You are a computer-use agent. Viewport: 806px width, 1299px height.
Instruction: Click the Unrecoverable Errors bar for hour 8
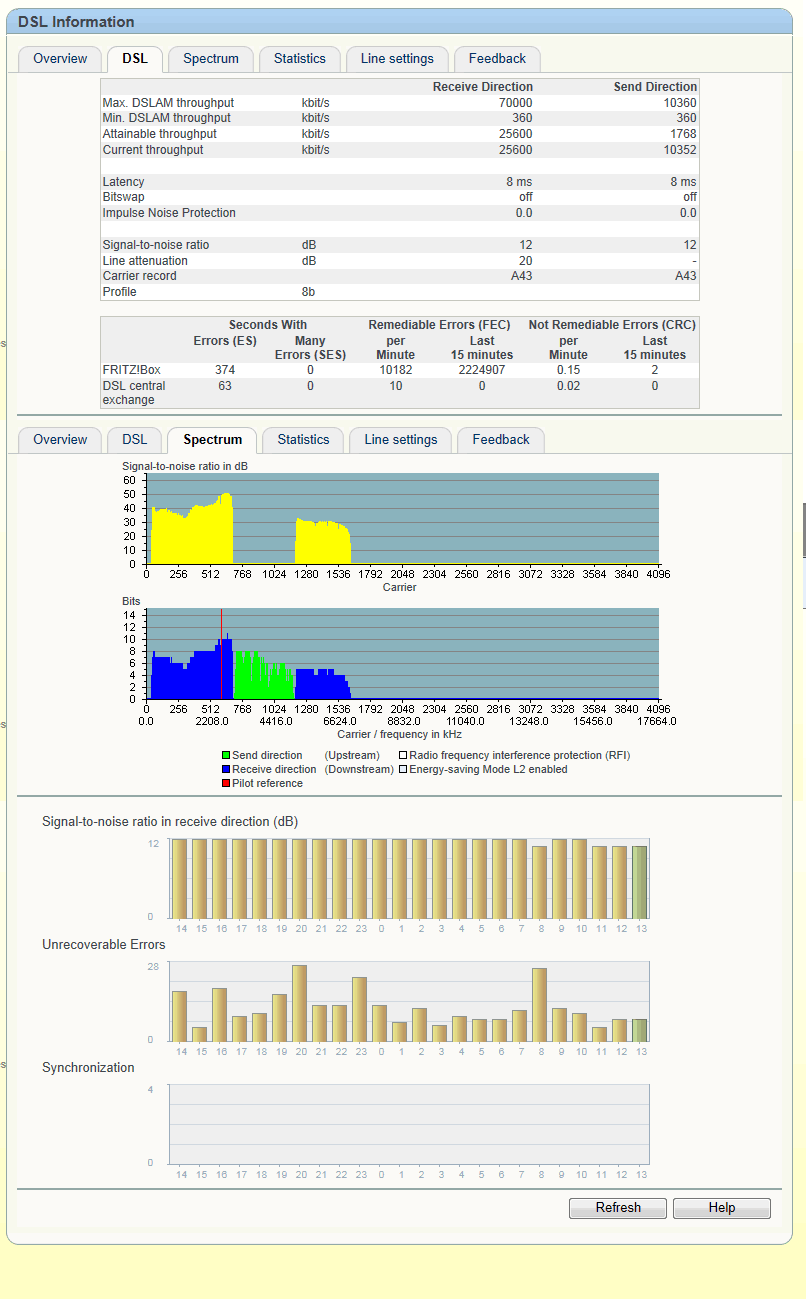coord(539,1005)
